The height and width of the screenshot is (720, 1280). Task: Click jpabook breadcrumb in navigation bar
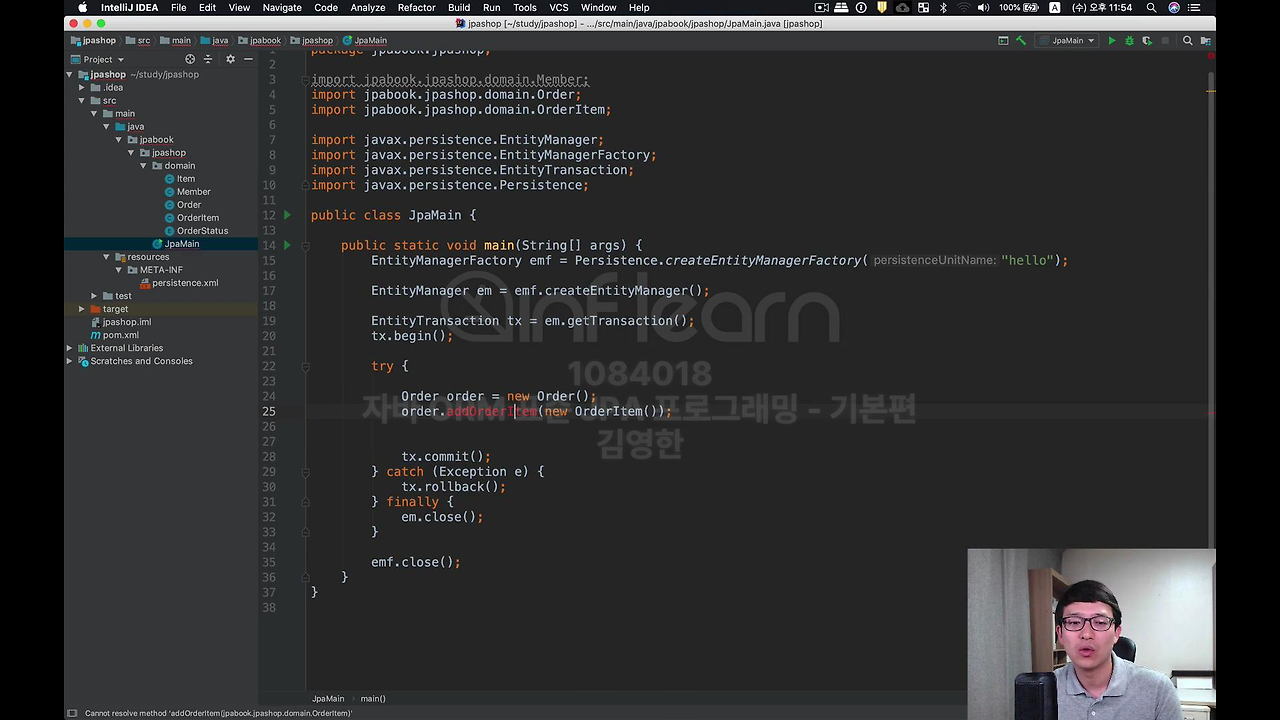click(x=260, y=41)
